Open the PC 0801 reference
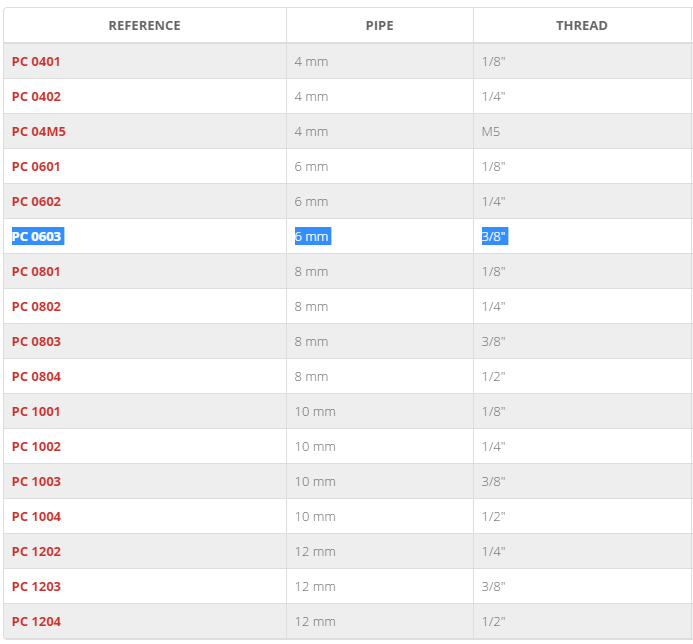 click(36, 271)
